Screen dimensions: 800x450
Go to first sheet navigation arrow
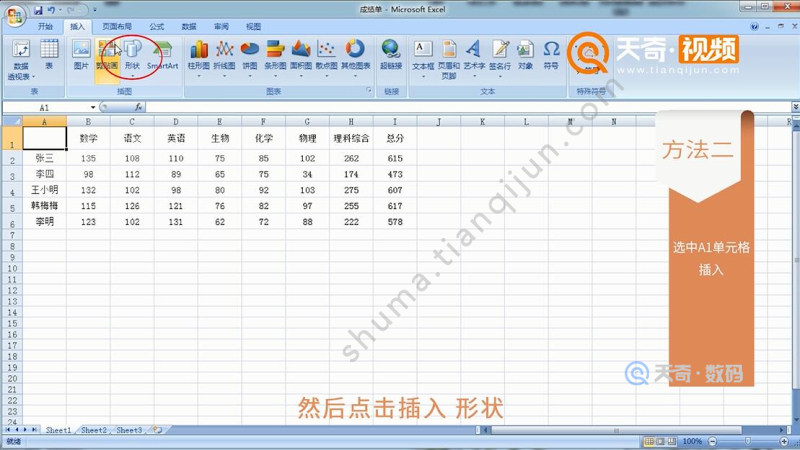[x=7, y=430]
